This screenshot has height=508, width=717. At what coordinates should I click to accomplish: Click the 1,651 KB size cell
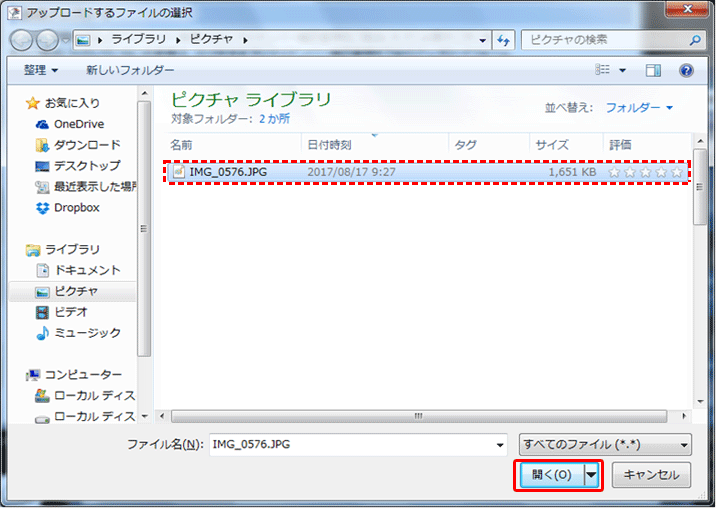pos(572,172)
